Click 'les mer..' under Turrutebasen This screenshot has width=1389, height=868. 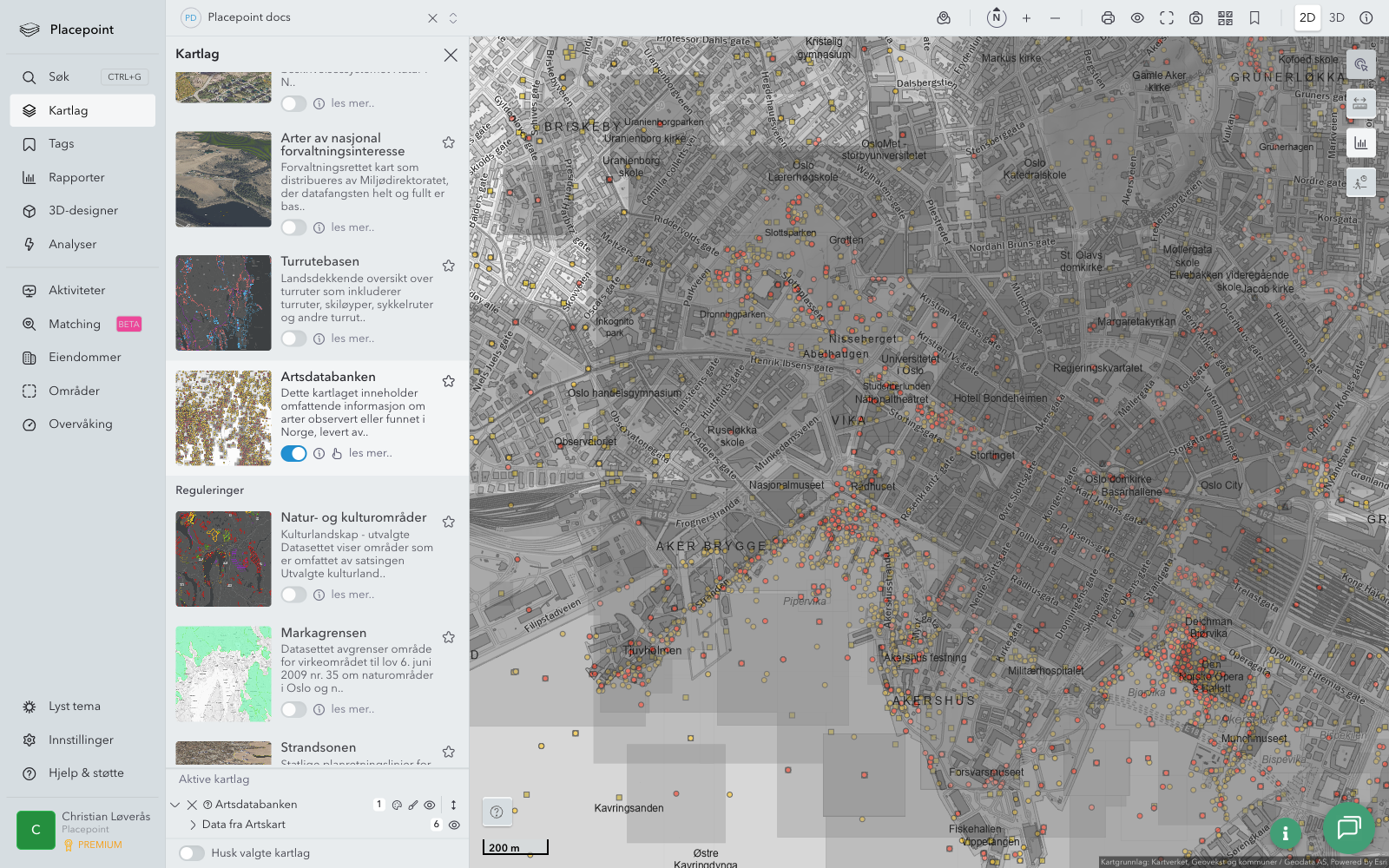(x=352, y=339)
